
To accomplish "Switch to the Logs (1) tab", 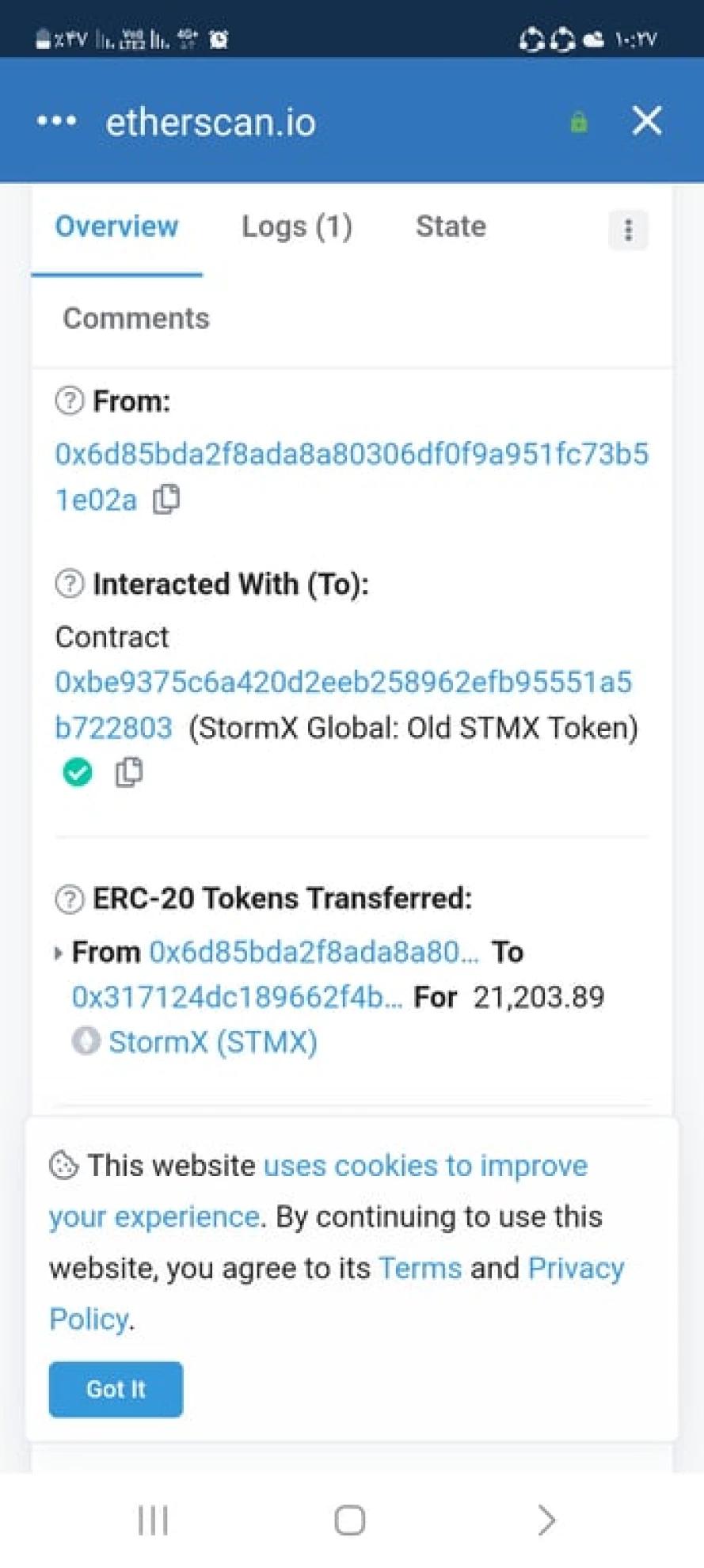I will pyautogui.click(x=297, y=226).
